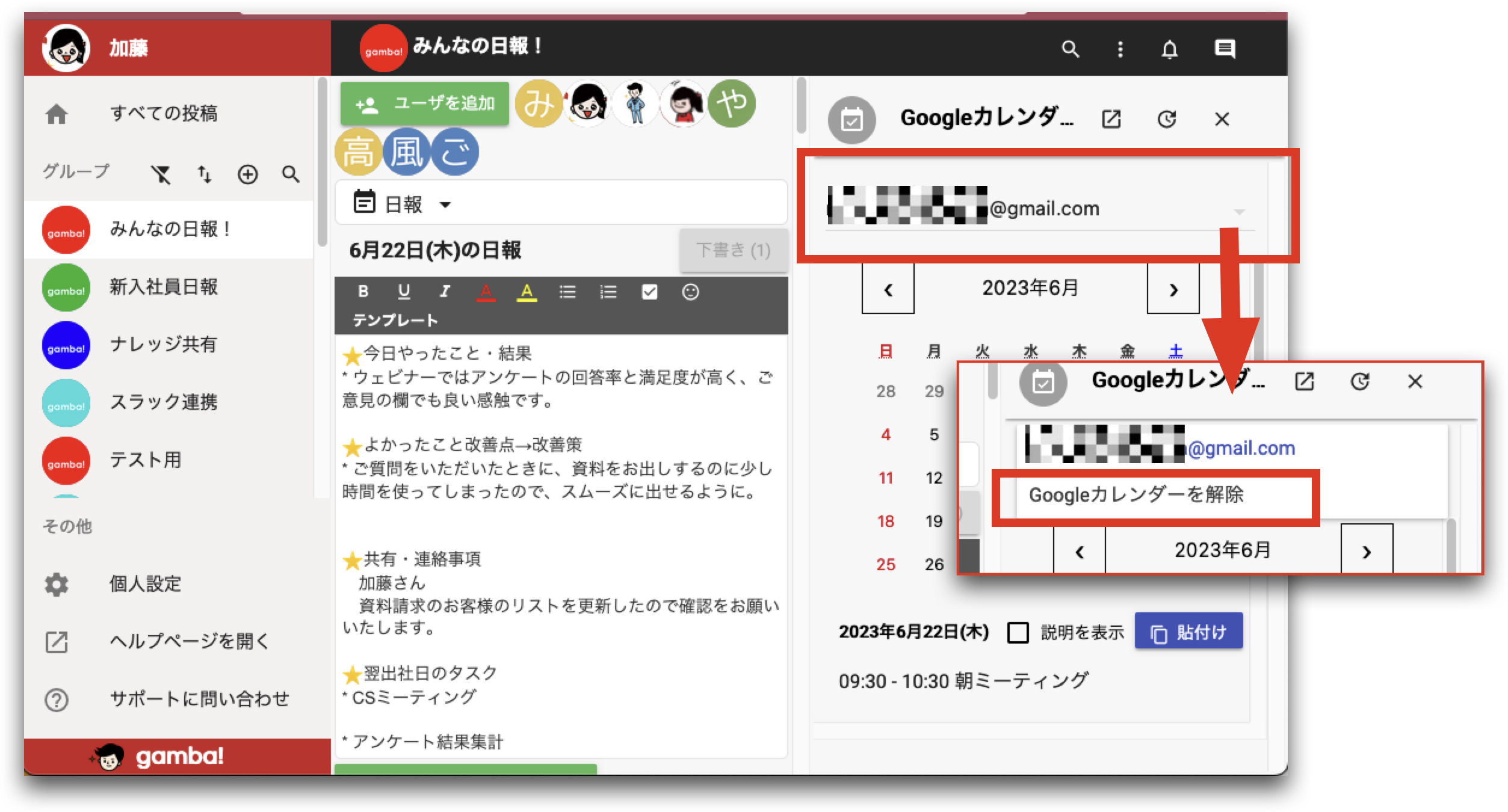The width and height of the screenshot is (1508, 812).
Task: Click the add group plus-circle icon
Action: tap(247, 174)
